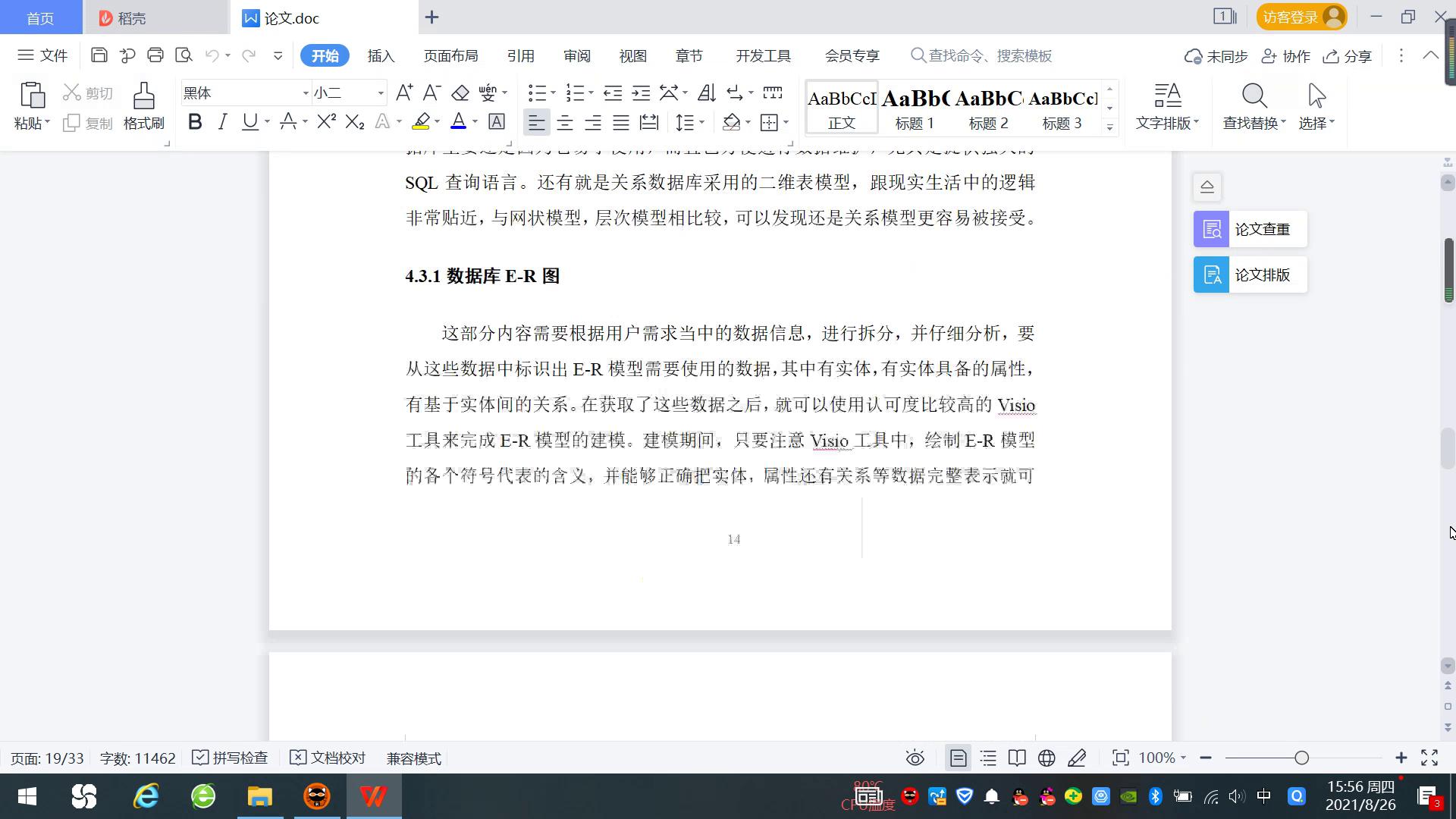This screenshot has width=1456, height=819.
Task: Toggle spell check (拼写检查) in status bar
Action: coord(231,758)
